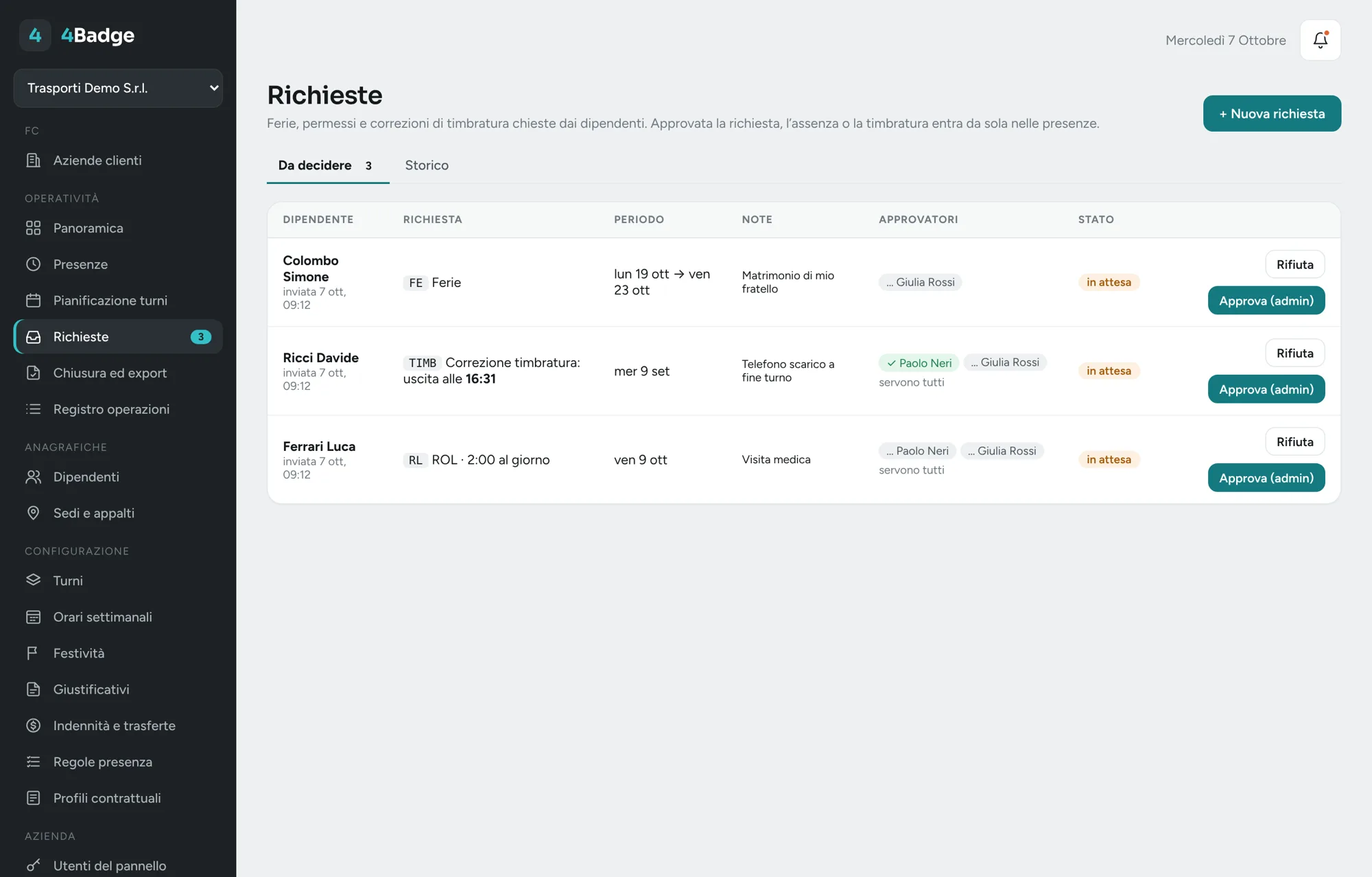Create a new request with Nuova richiesta
This screenshot has height=877, width=1372.
click(x=1272, y=113)
